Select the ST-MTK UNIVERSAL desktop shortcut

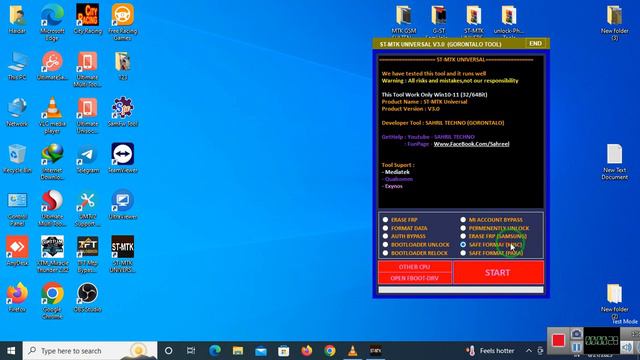[122, 254]
